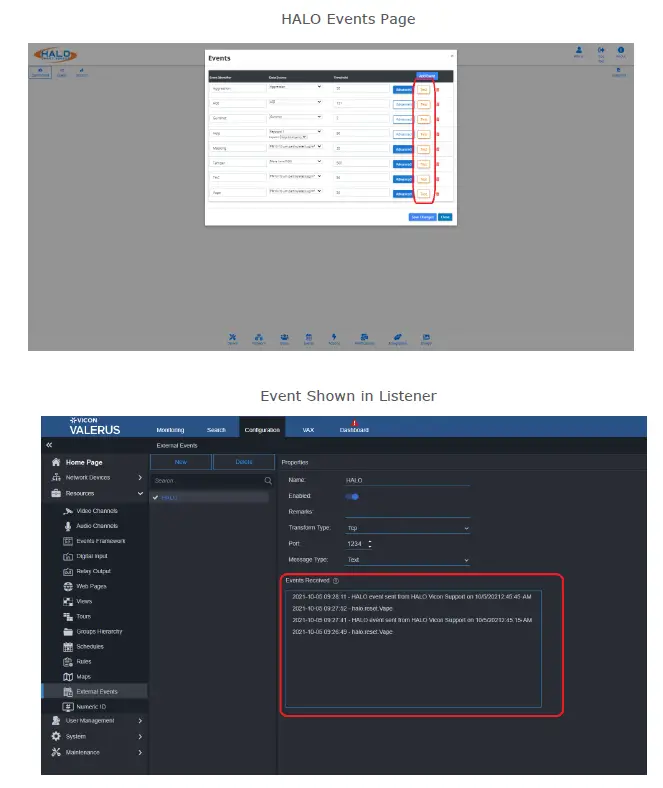
Task: Click the Name field containing HALO
Action: click(x=408, y=480)
